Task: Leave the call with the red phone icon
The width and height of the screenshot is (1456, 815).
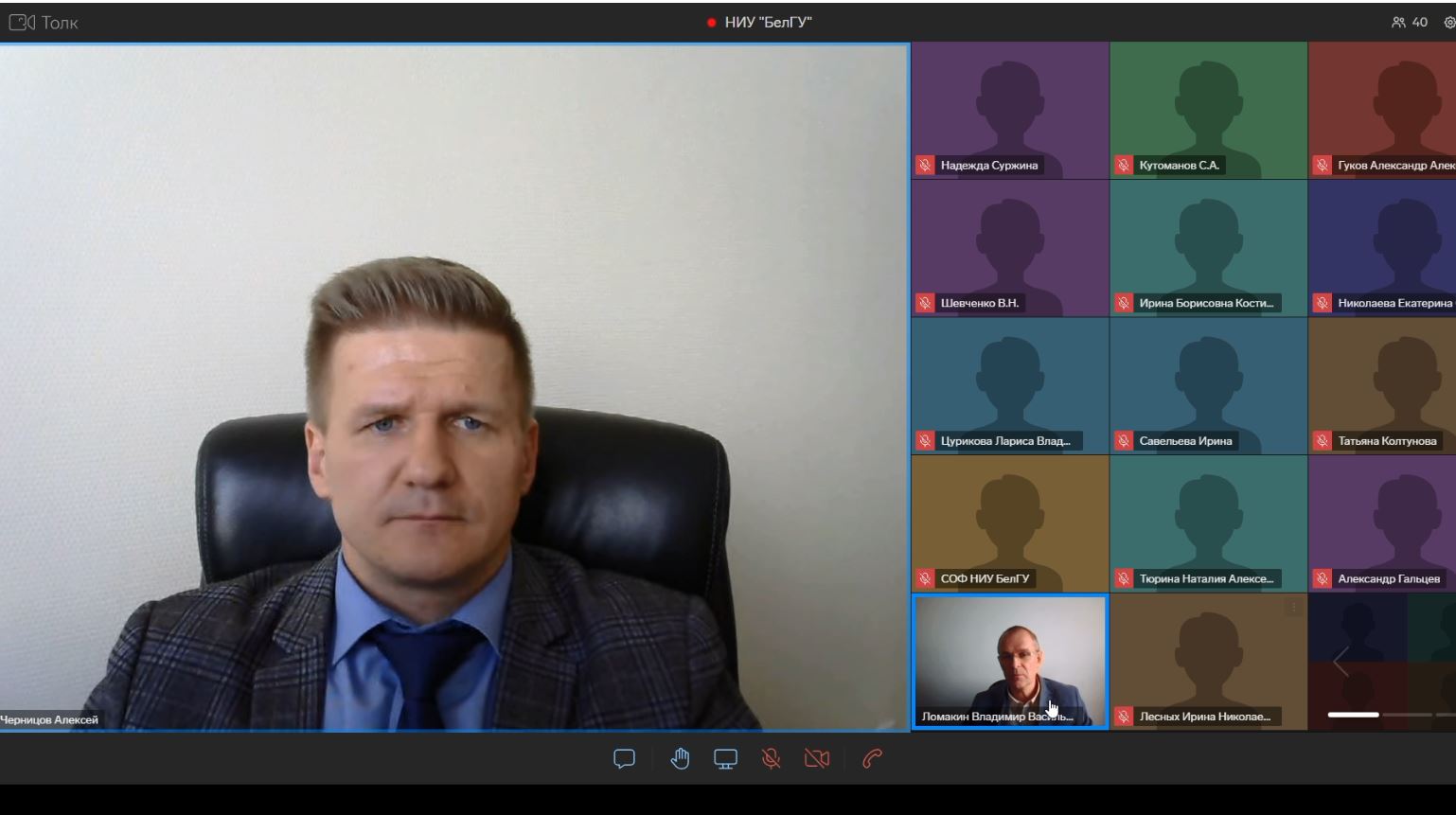Action: [x=872, y=759]
